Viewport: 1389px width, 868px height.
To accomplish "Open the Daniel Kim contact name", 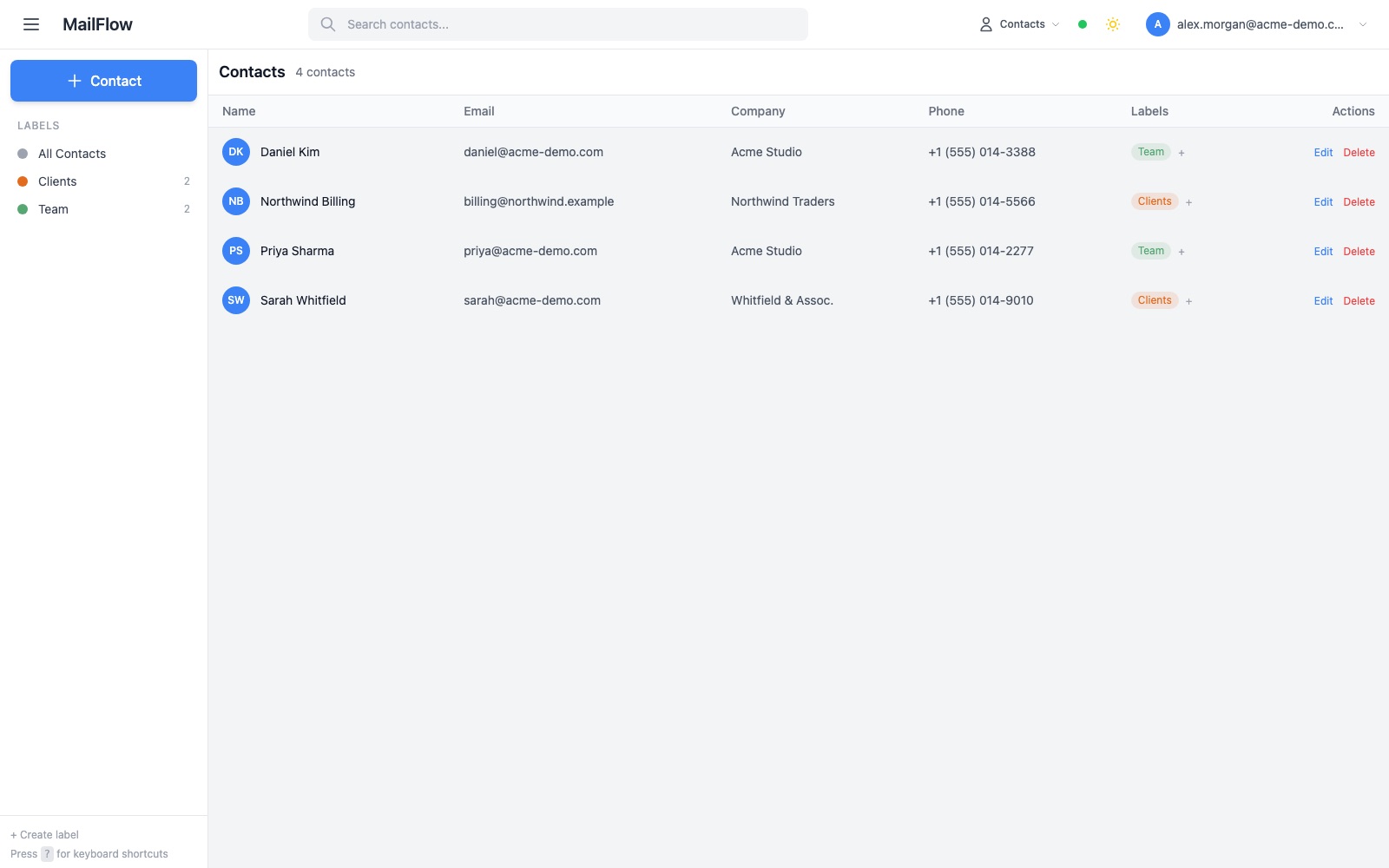I will click(x=290, y=152).
